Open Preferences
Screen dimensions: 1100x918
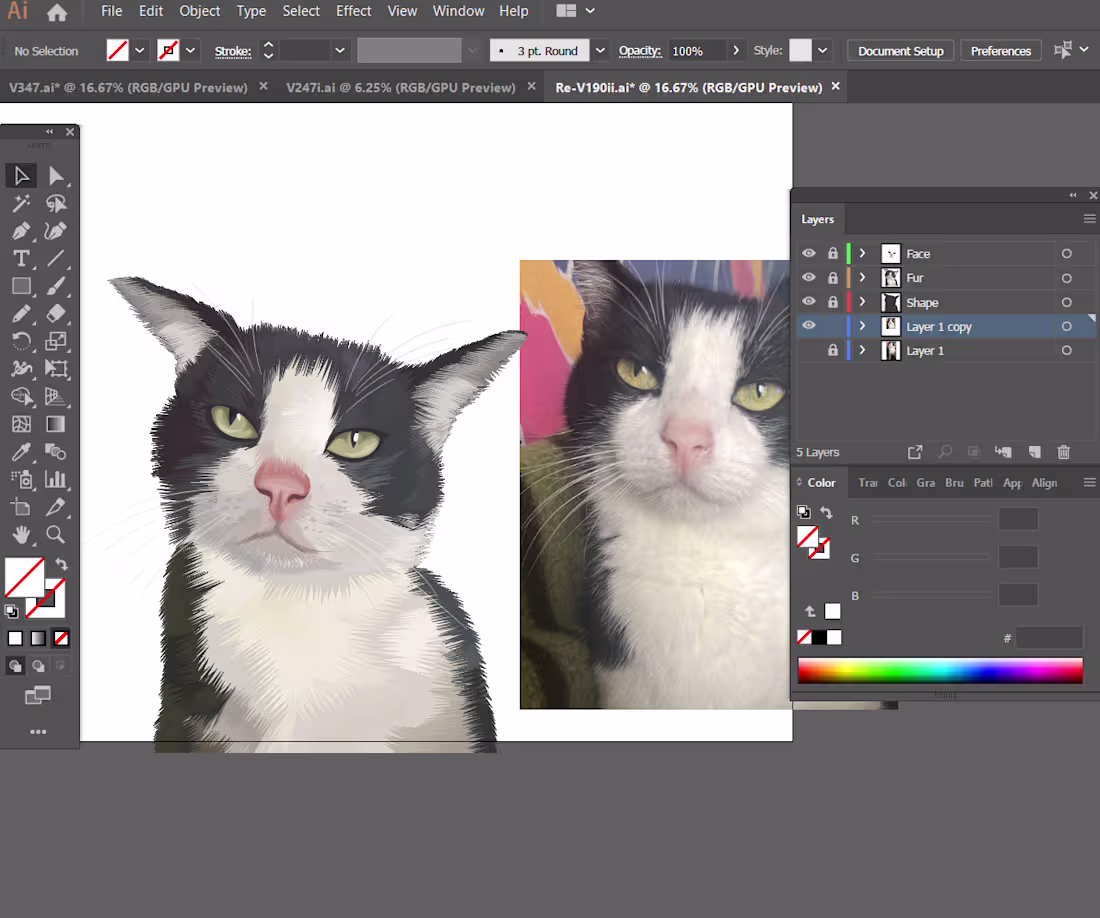pyautogui.click(x=1001, y=50)
